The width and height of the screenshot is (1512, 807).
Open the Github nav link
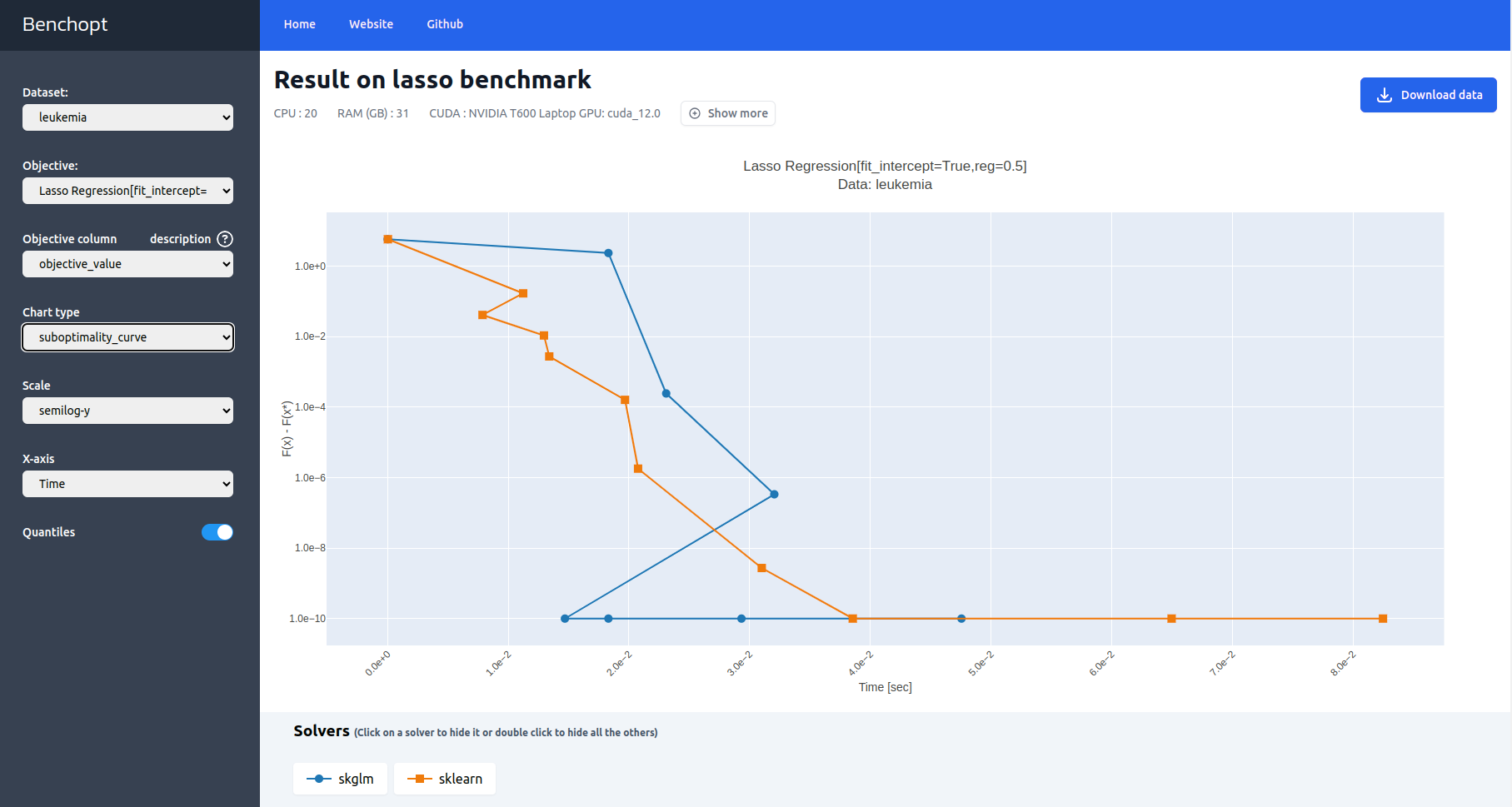click(445, 24)
